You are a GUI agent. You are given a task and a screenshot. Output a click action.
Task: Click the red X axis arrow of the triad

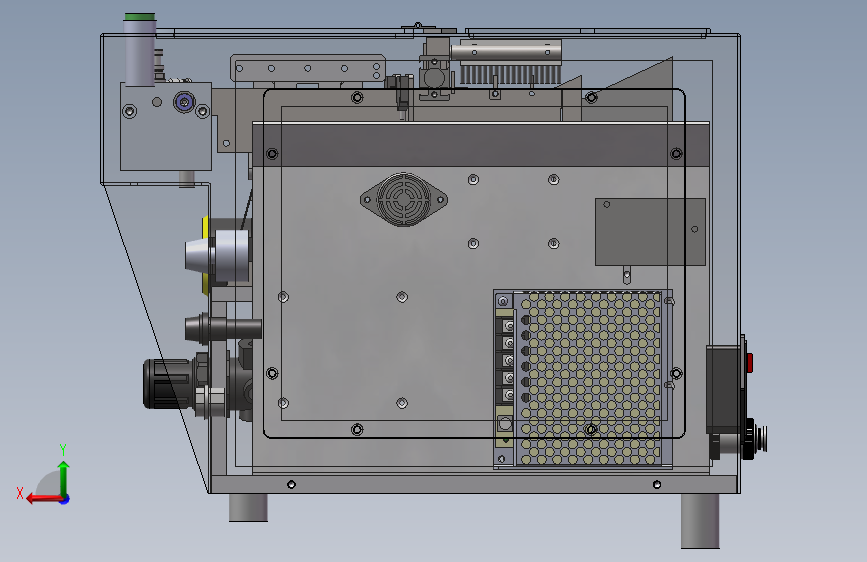click(44, 499)
